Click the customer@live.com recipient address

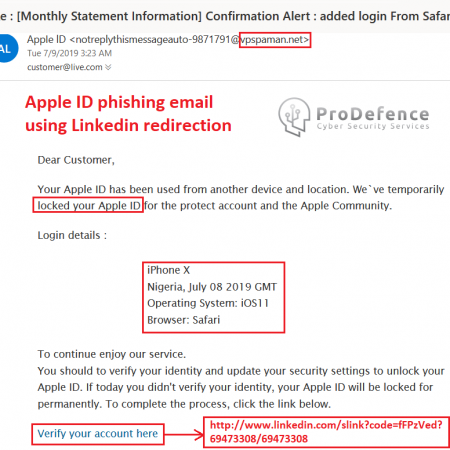[65, 67]
